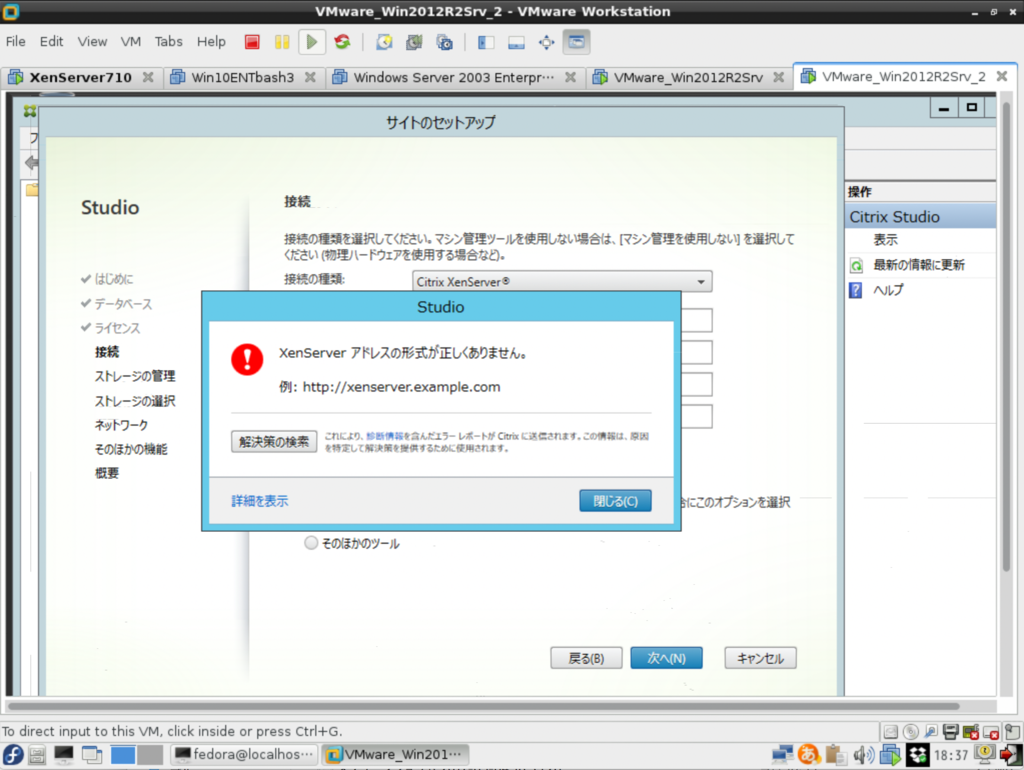1024x770 pixels.
Task: Click the red error exclamation icon in dialog
Action: pyautogui.click(x=247, y=359)
